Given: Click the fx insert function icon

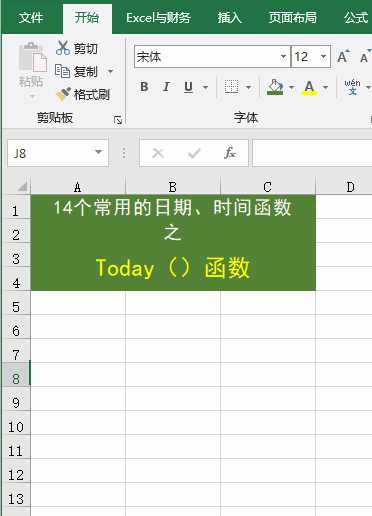Looking at the screenshot, I should [230, 153].
